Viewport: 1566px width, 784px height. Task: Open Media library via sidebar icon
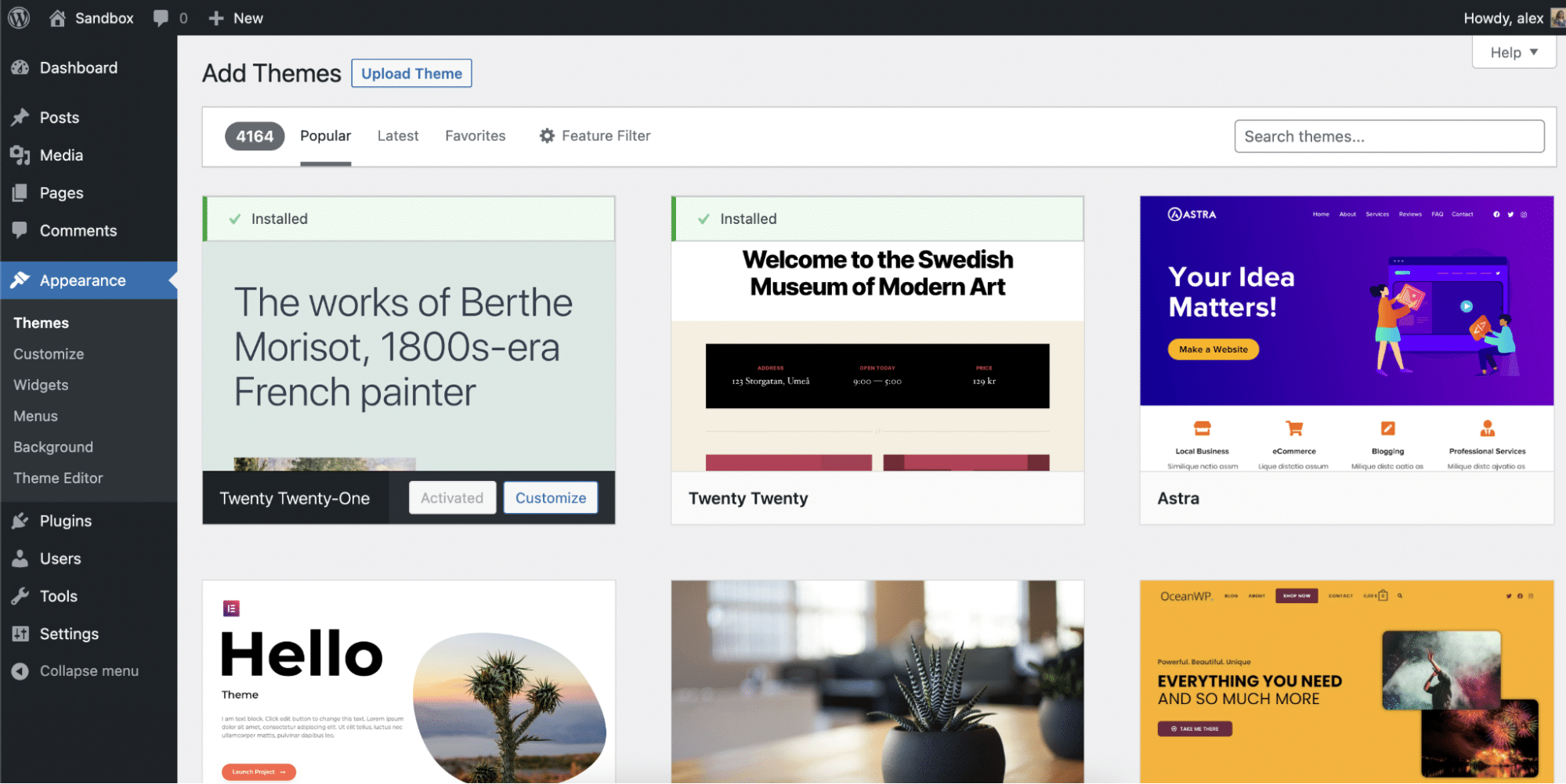coord(21,155)
